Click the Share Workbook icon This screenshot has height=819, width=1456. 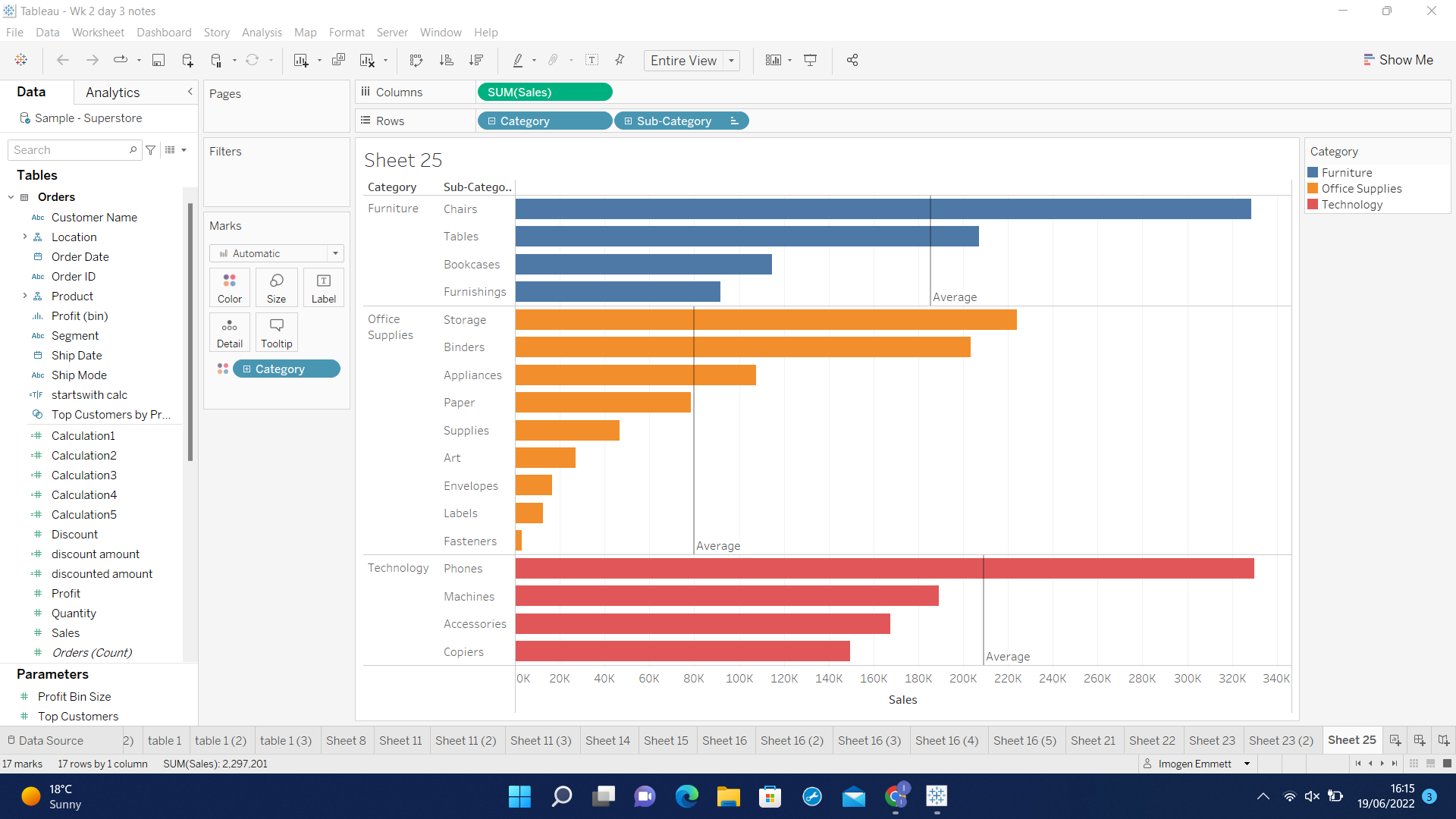coord(852,60)
